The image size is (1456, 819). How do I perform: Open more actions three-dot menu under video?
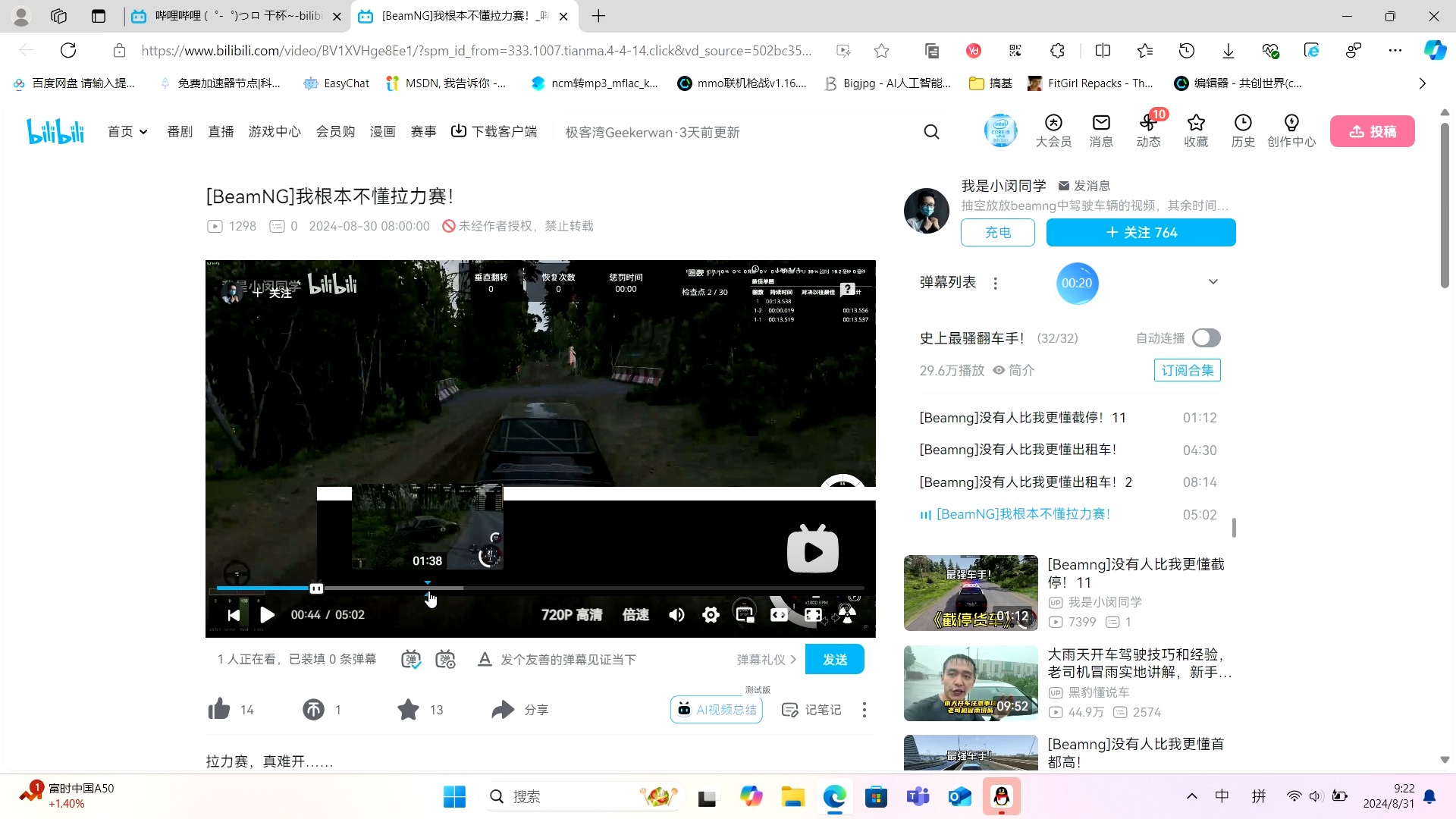(x=864, y=710)
